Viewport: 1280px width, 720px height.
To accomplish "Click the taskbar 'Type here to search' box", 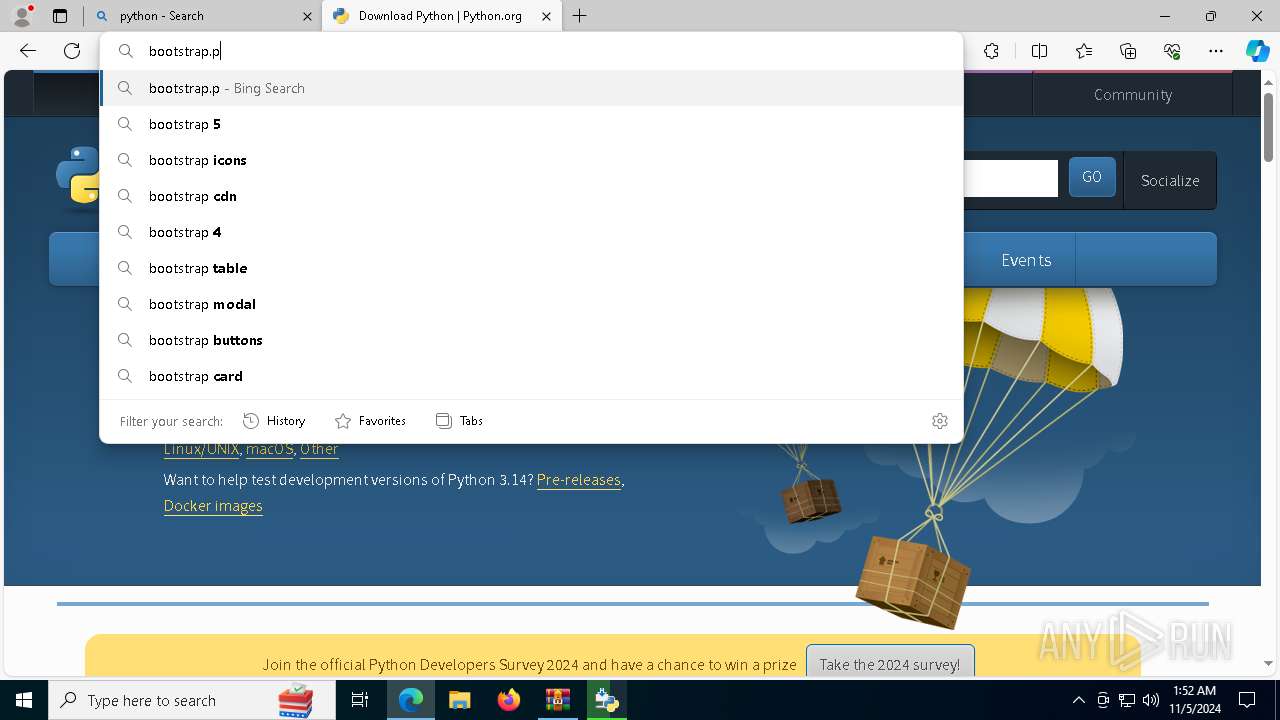I will 192,700.
